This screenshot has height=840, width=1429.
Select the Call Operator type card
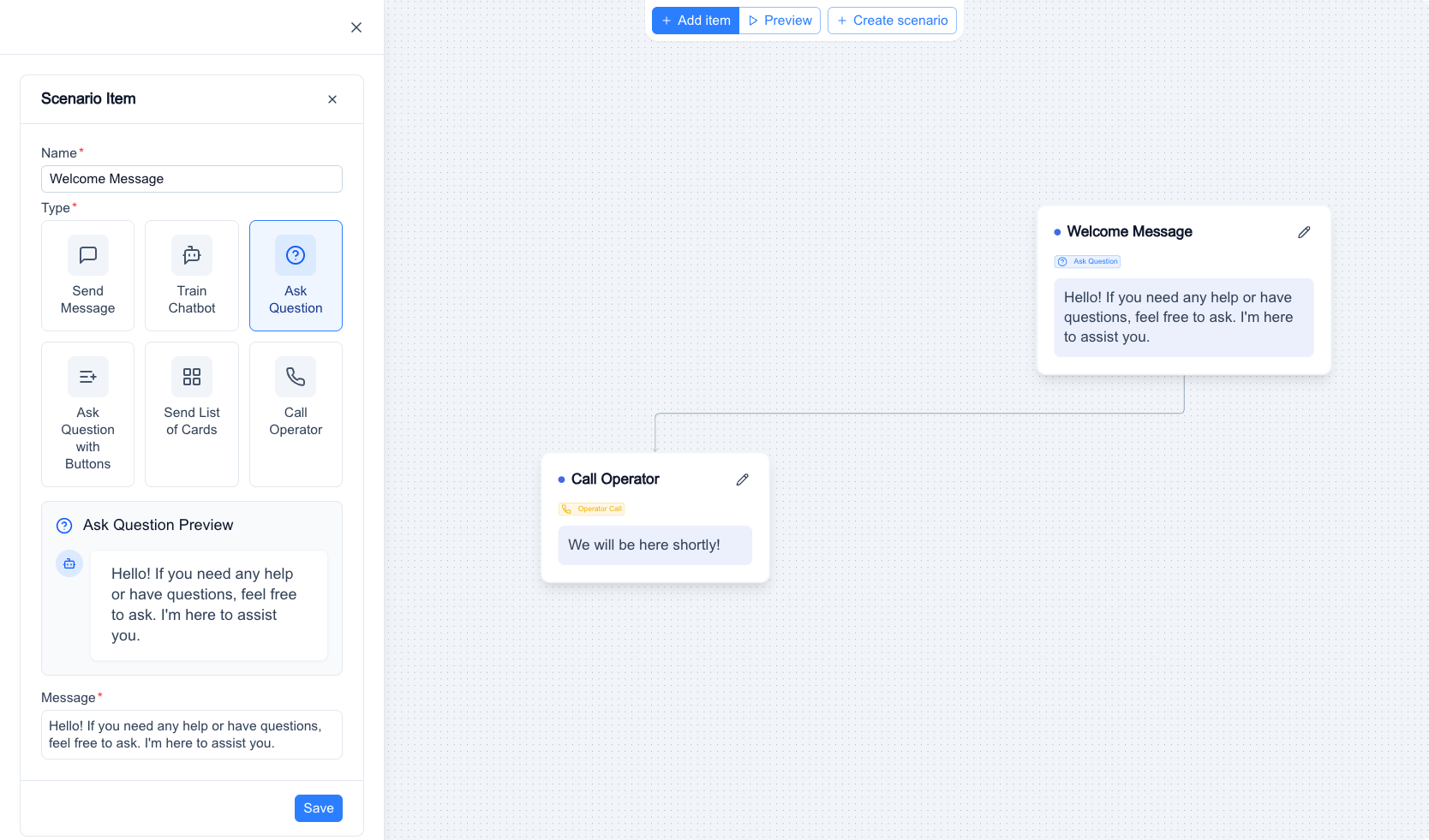tap(296, 414)
